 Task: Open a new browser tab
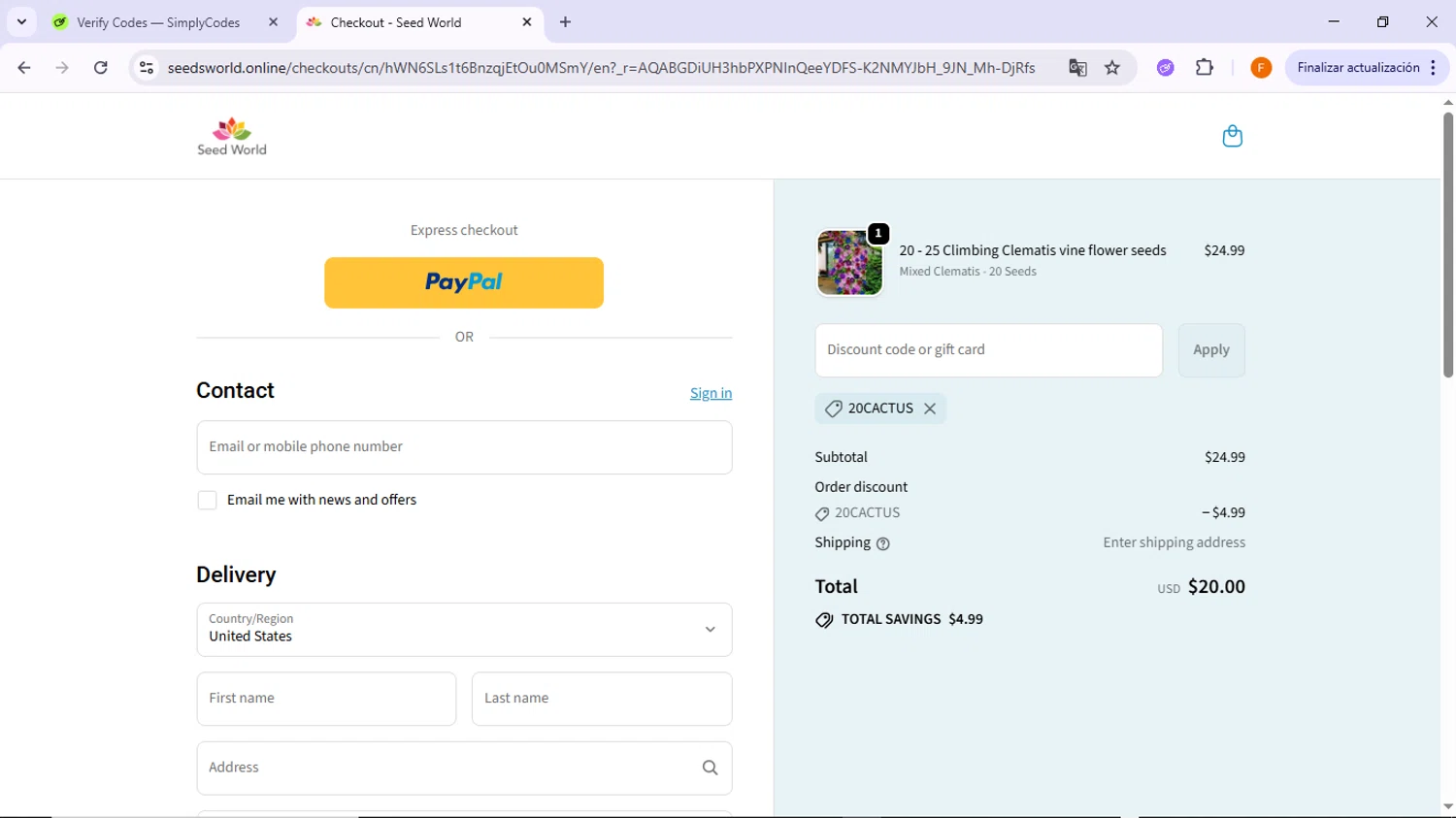[x=565, y=22]
